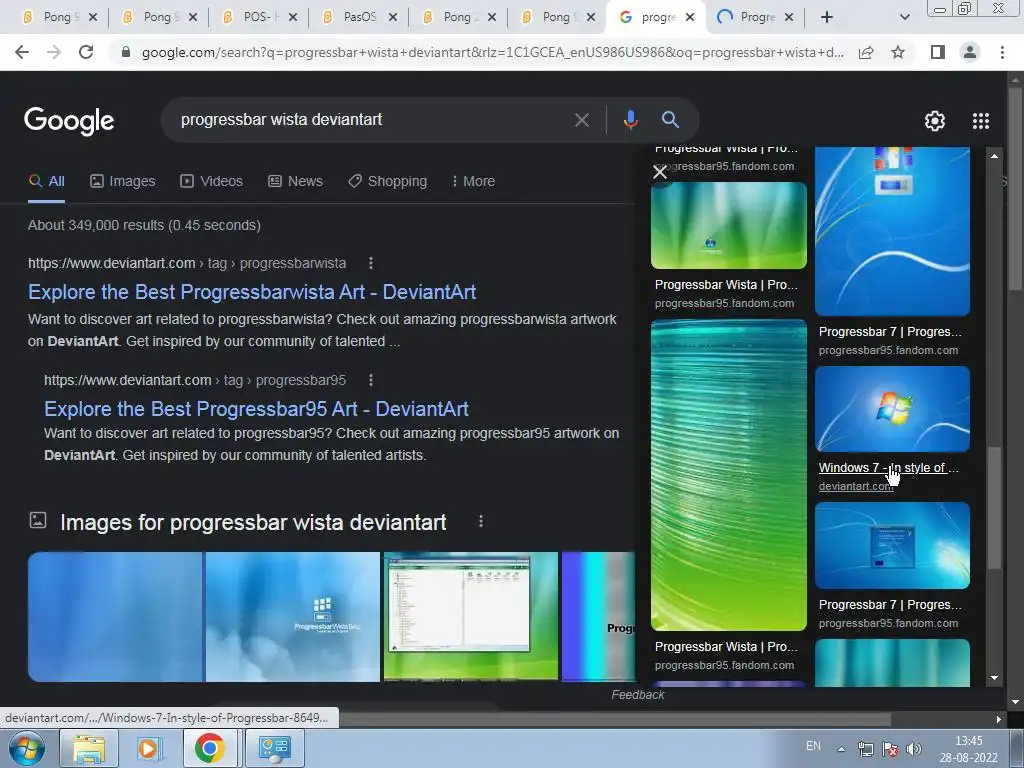Screen dimensions: 1024x768
Task: Click the horizontal scrollbar right arrow
Action: [999, 719]
